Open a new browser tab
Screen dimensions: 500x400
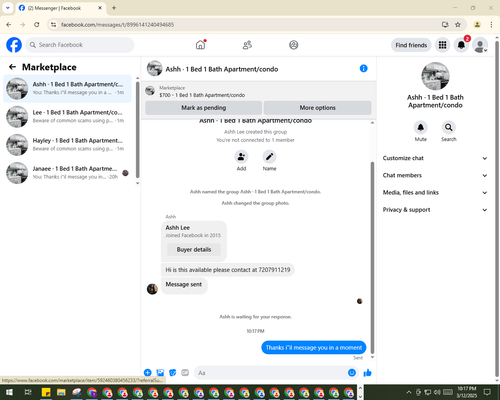click(114, 8)
